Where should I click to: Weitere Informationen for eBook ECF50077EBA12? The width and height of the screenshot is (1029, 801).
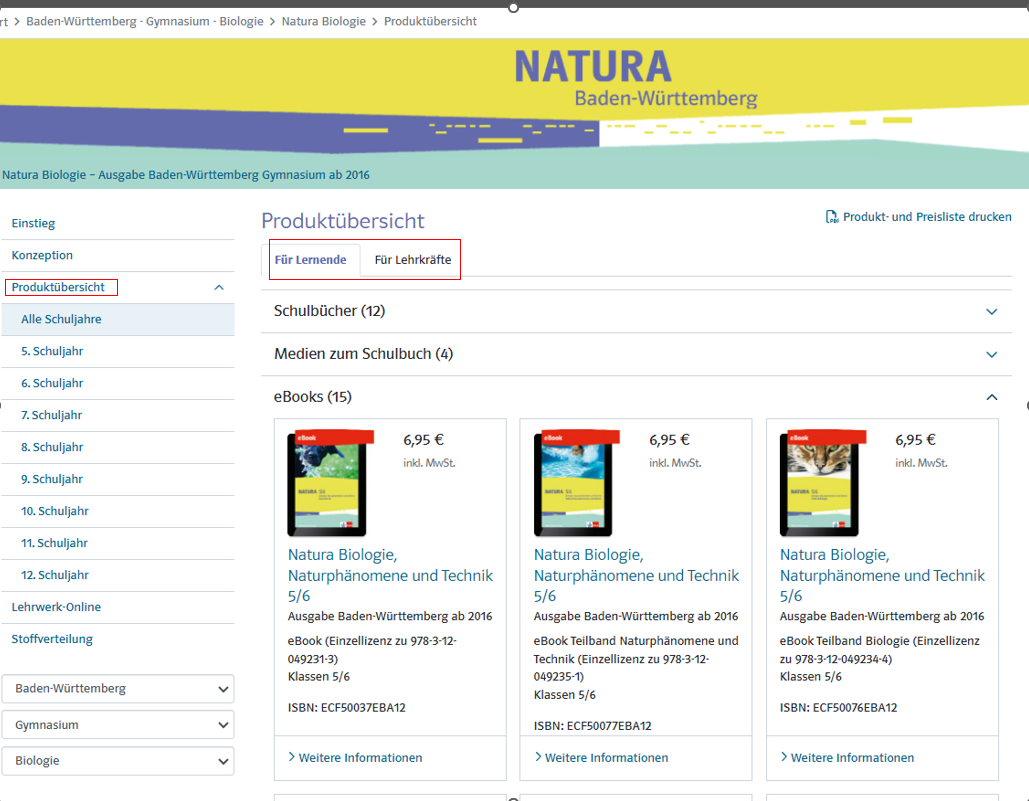(x=601, y=758)
